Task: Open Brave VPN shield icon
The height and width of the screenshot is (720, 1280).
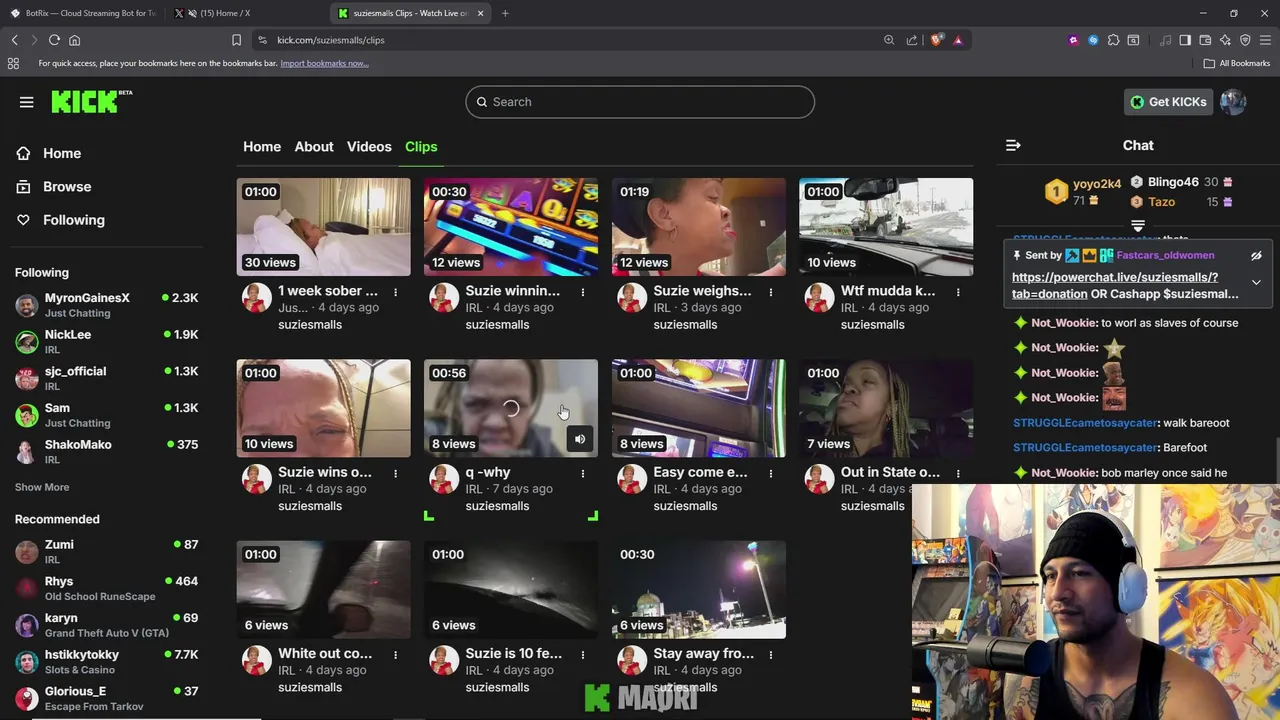Action: point(1245,40)
